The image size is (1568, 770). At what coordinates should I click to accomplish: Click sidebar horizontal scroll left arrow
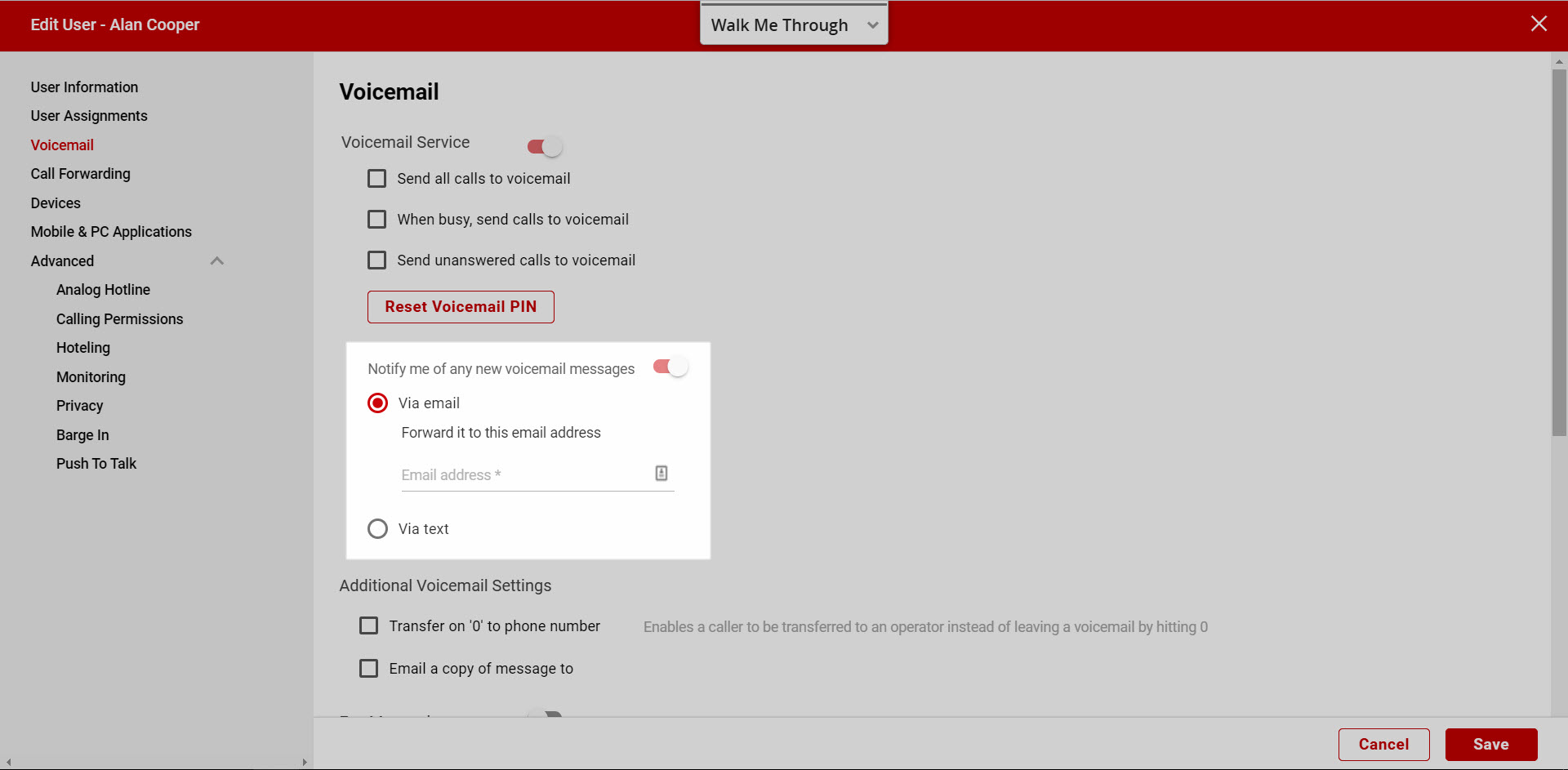click(8, 763)
